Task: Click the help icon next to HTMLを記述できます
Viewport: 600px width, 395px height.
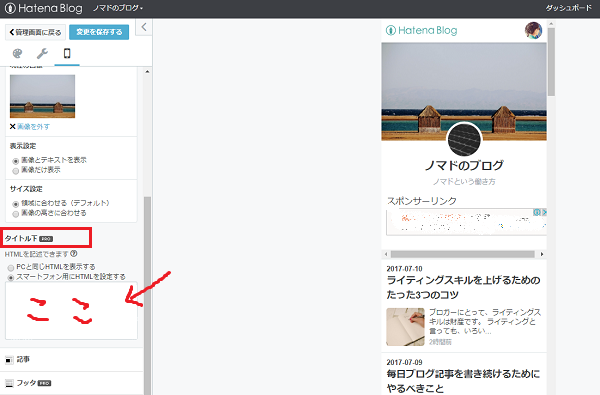Action: (74, 254)
